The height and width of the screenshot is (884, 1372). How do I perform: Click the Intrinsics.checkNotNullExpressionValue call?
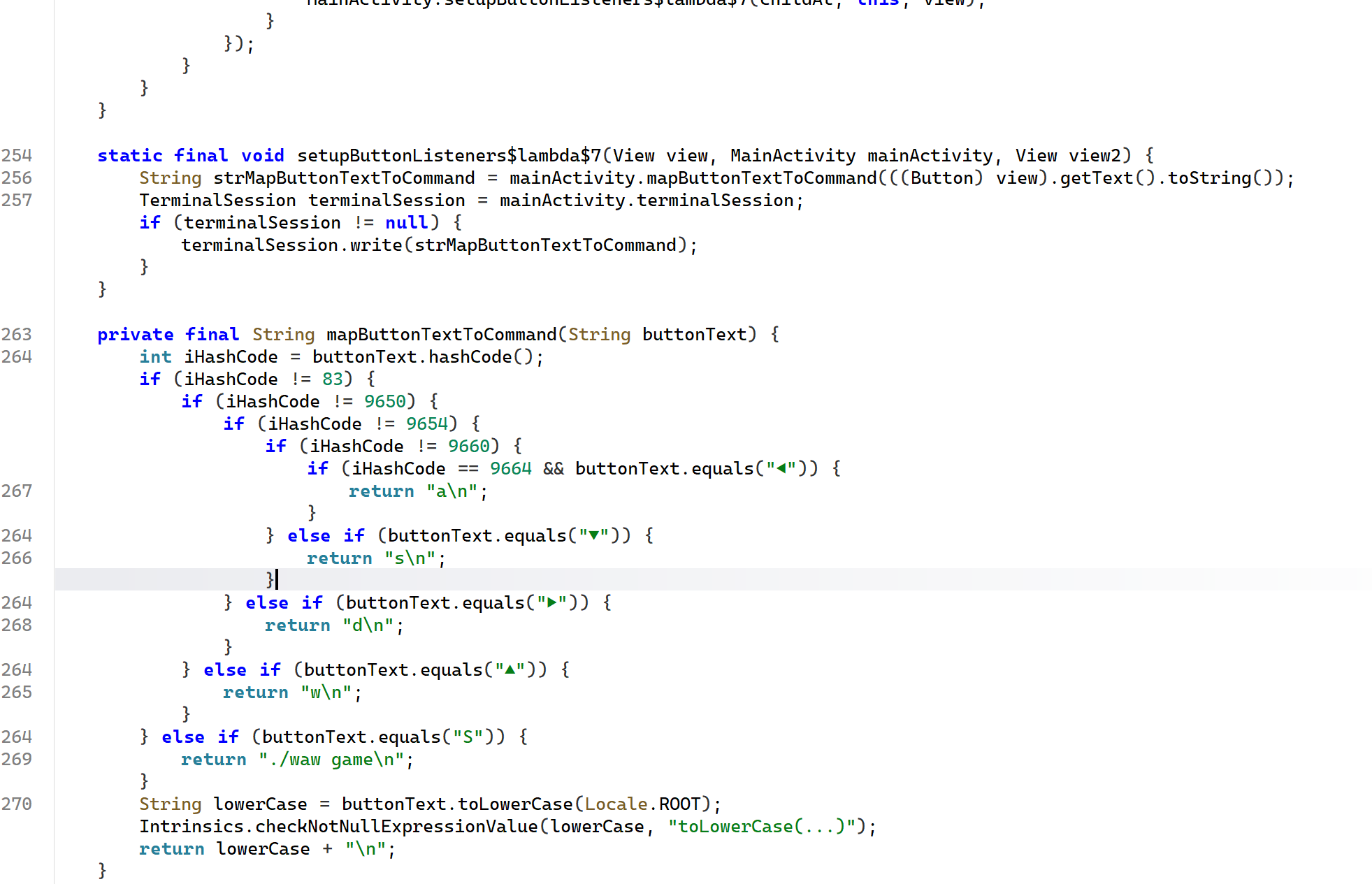point(338,827)
